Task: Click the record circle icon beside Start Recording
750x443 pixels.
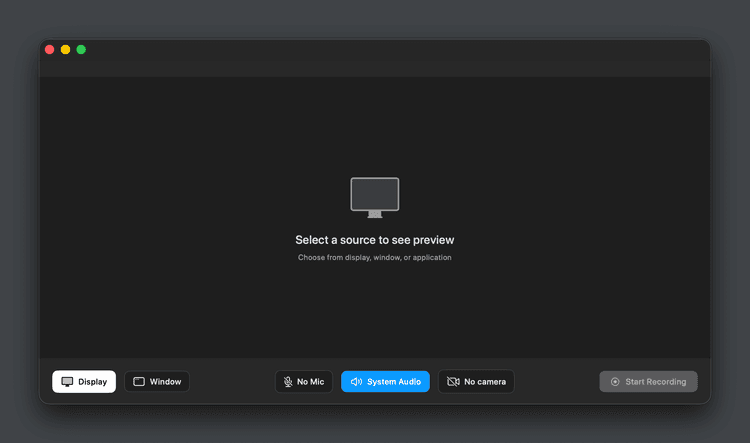Action: 615,382
